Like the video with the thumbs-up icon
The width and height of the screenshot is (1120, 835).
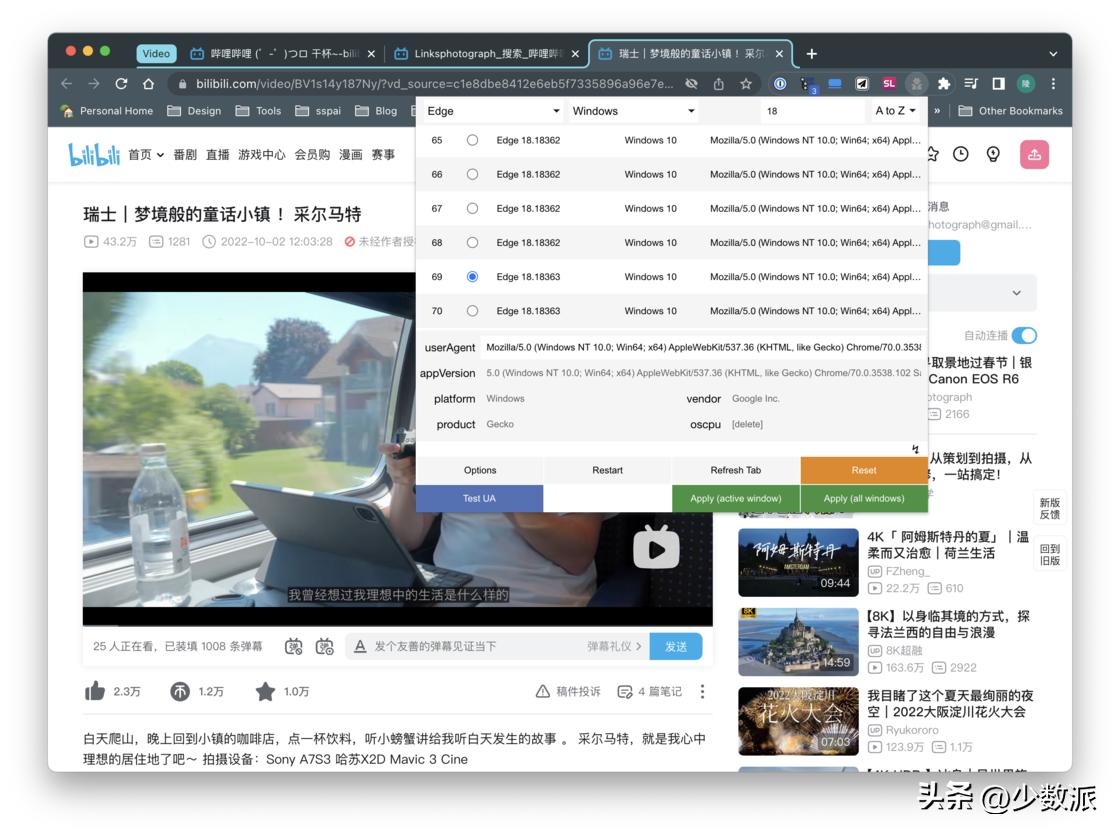click(x=95, y=691)
